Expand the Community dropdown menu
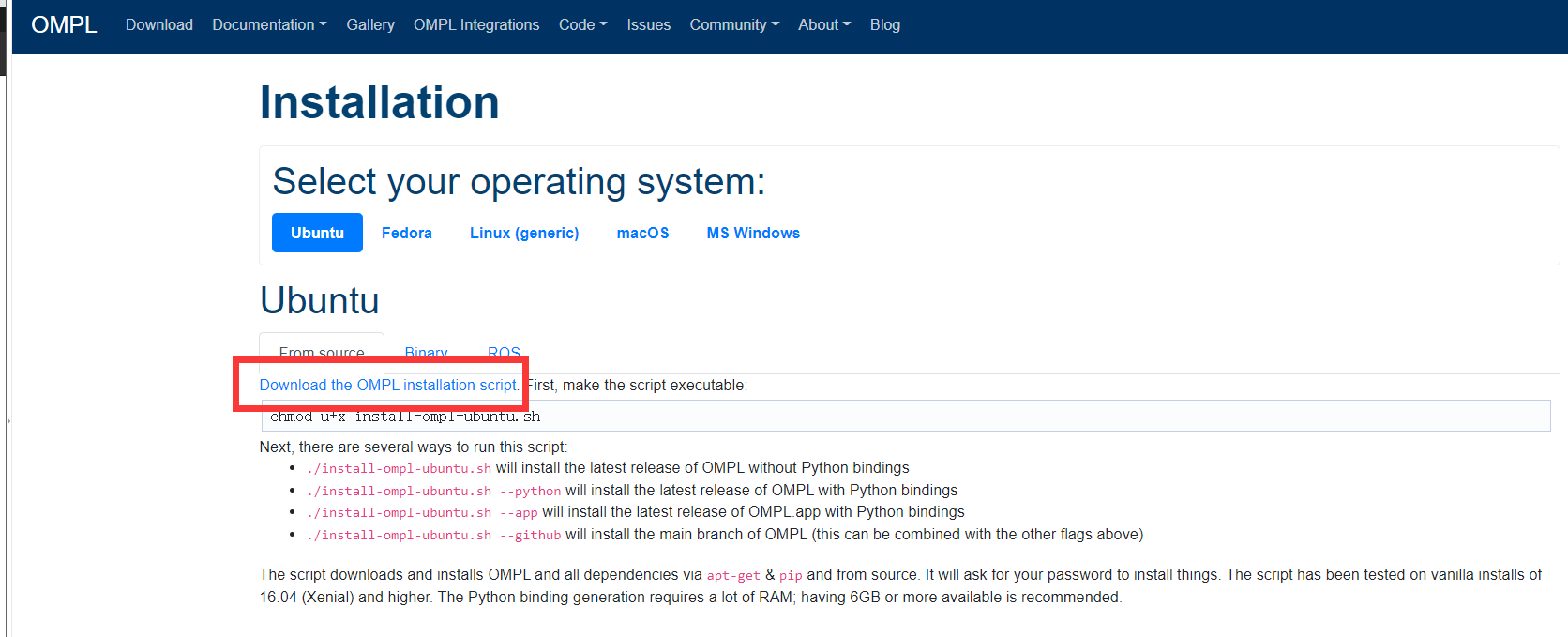Image resolution: width=1568 pixels, height=637 pixels. [x=734, y=25]
